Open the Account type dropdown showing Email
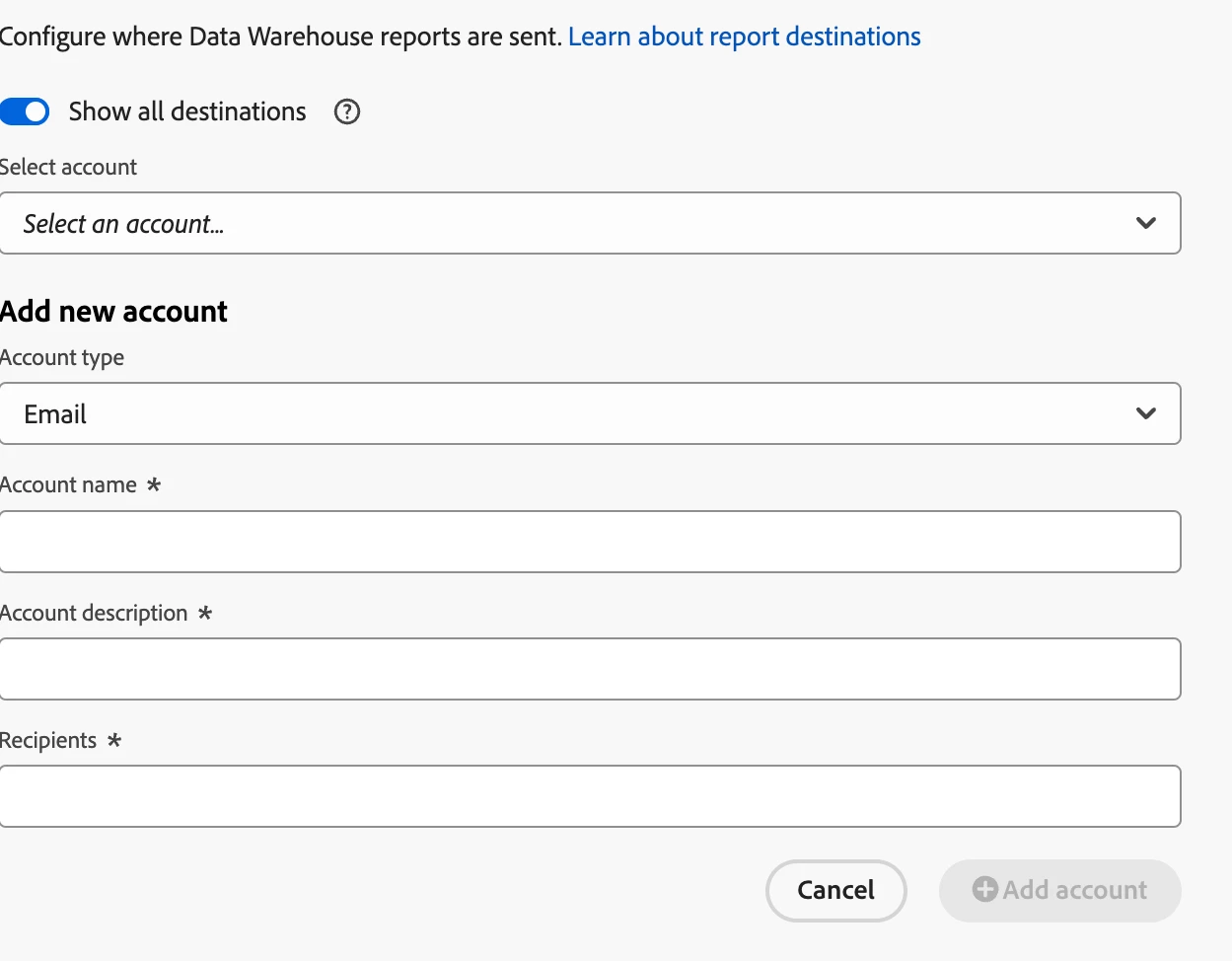 [x=589, y=413]
